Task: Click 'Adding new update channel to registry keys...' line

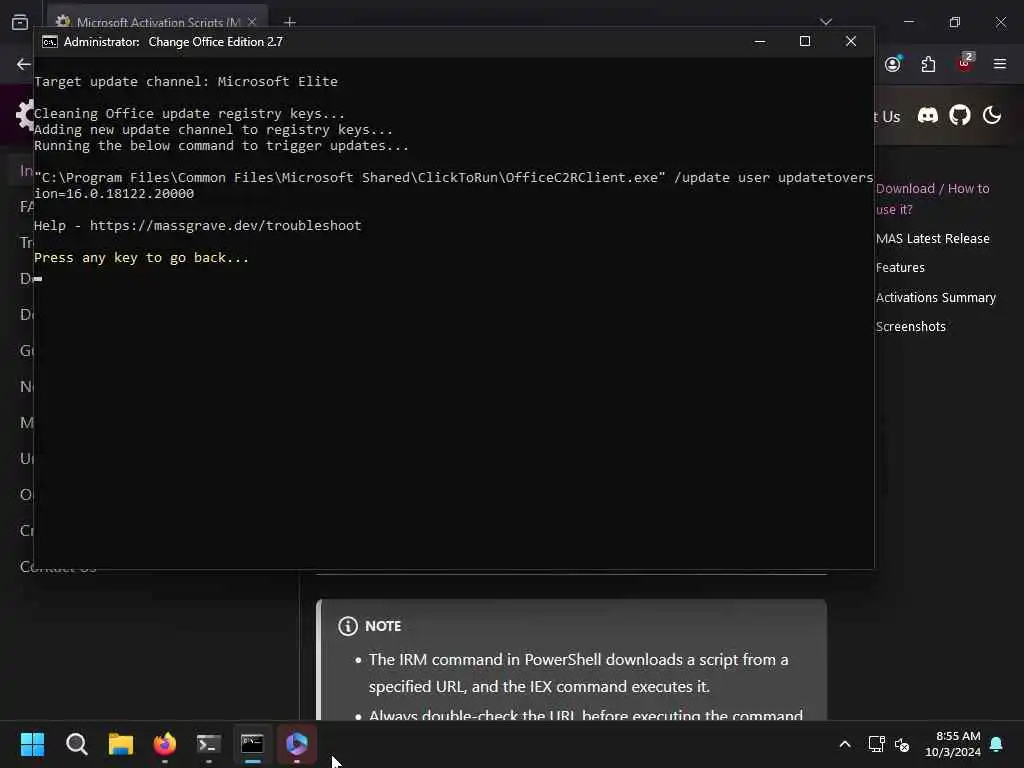Action: [214, 129]
